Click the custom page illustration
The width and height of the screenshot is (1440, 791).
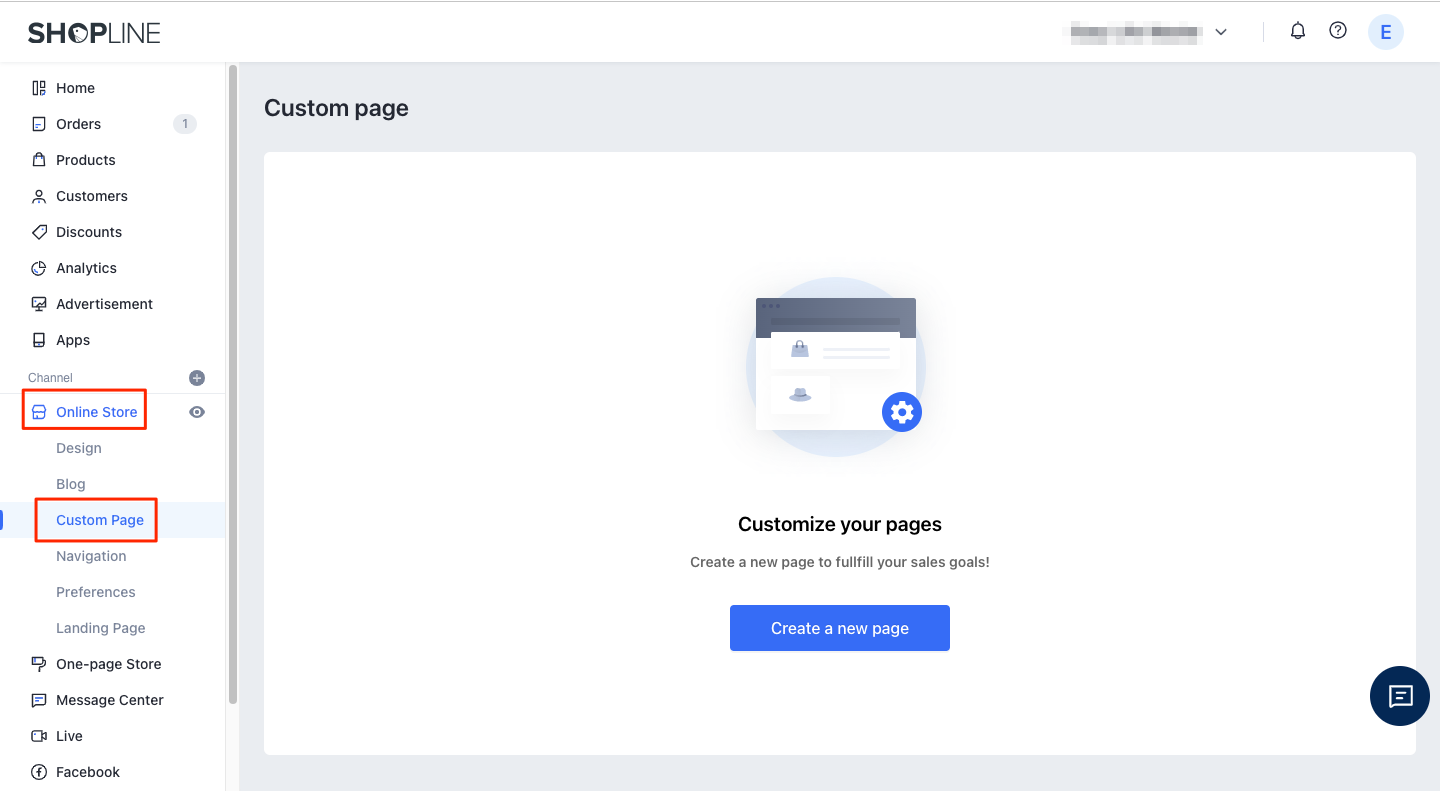click(x=836, y=366)
